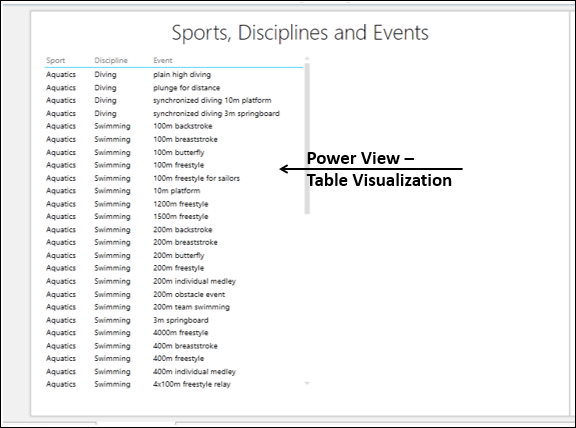The width and height of the screenshot is (576, 428).
Task: Click the Event column header
Action: click(163, 60)
